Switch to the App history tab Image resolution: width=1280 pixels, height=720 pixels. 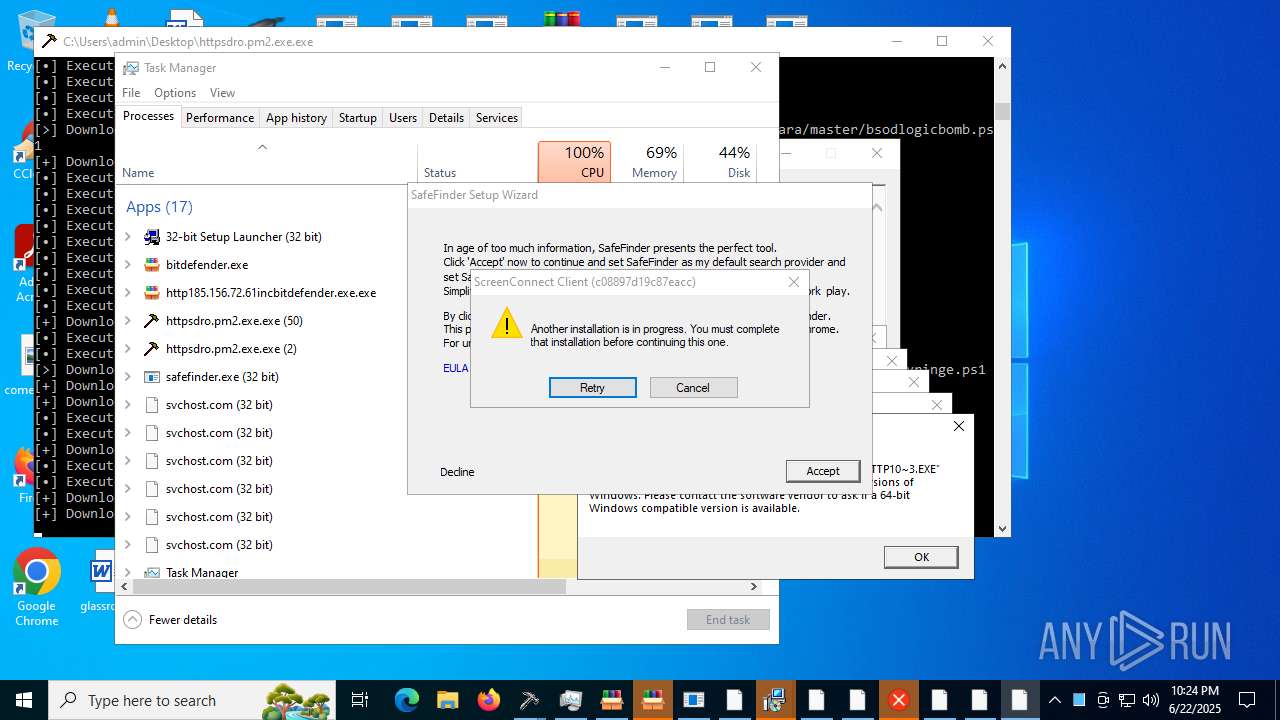[296, 118]
